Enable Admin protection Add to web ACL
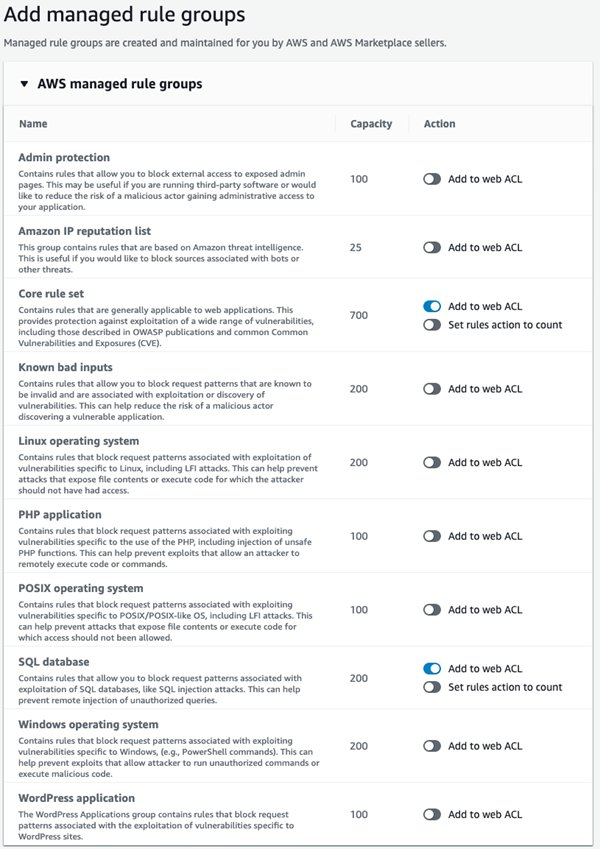 pyautogui.click(x=432, y=179)
